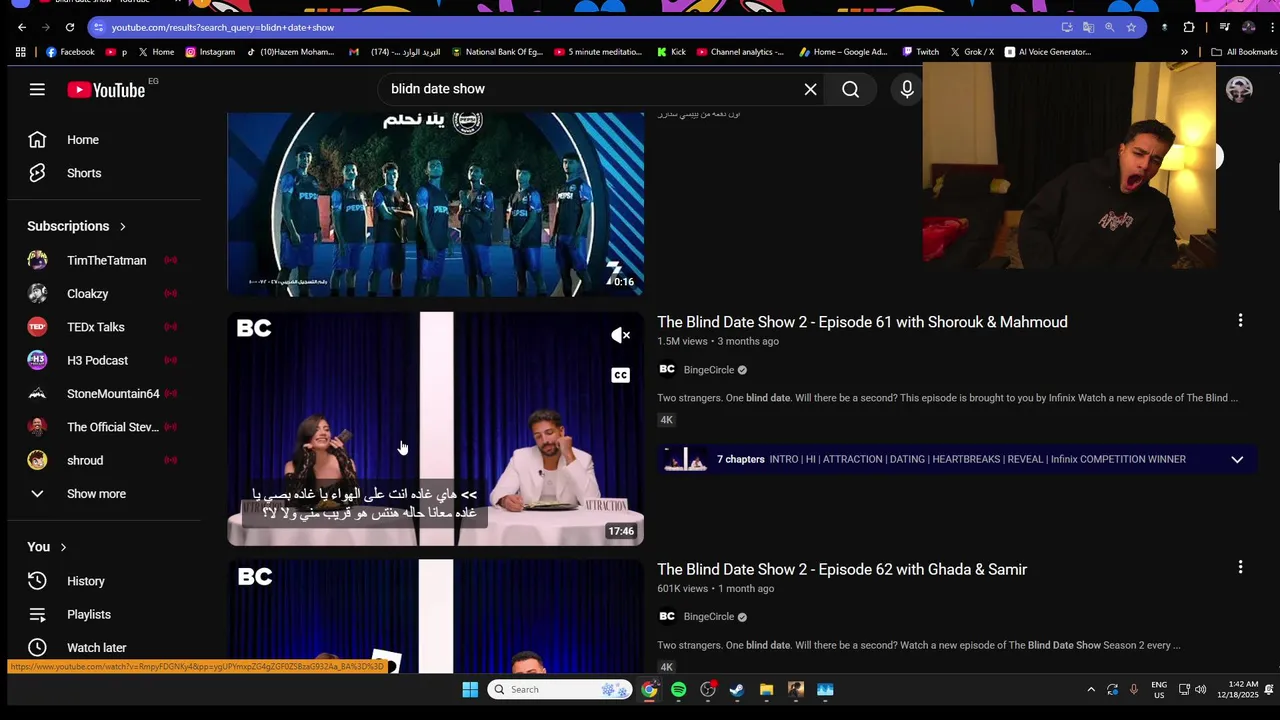
Task: Open Episode 62 Ghada & Samir thumbnail
Action: [436, 617]
